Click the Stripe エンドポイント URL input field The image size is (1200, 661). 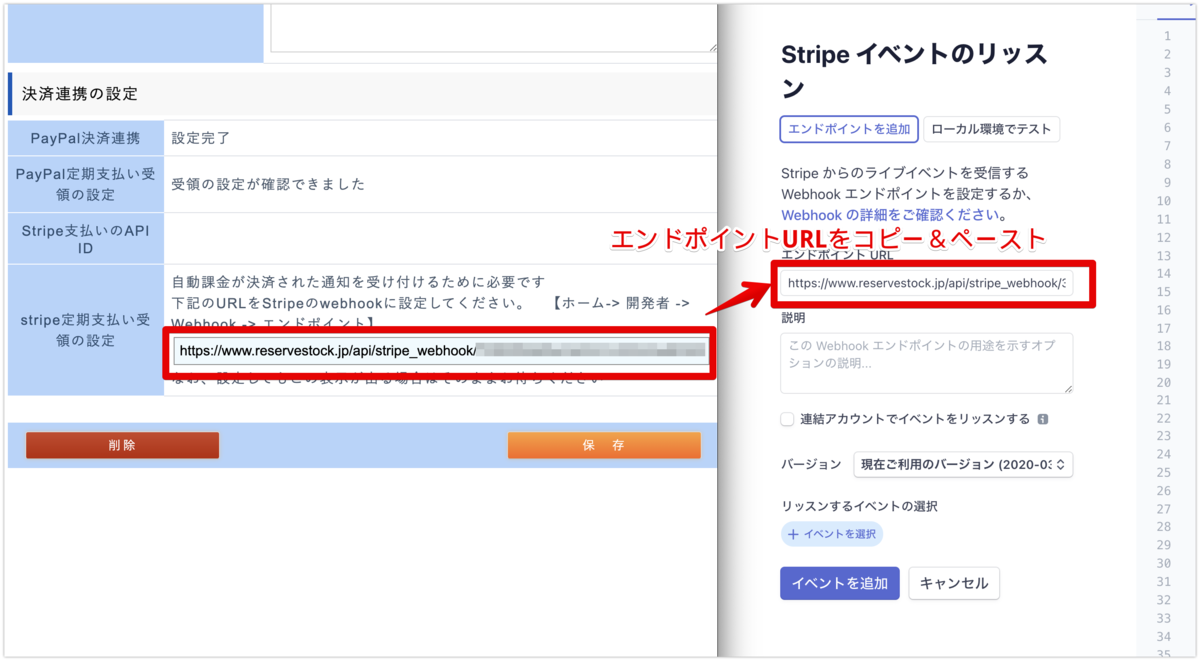[x=926, y=283]
